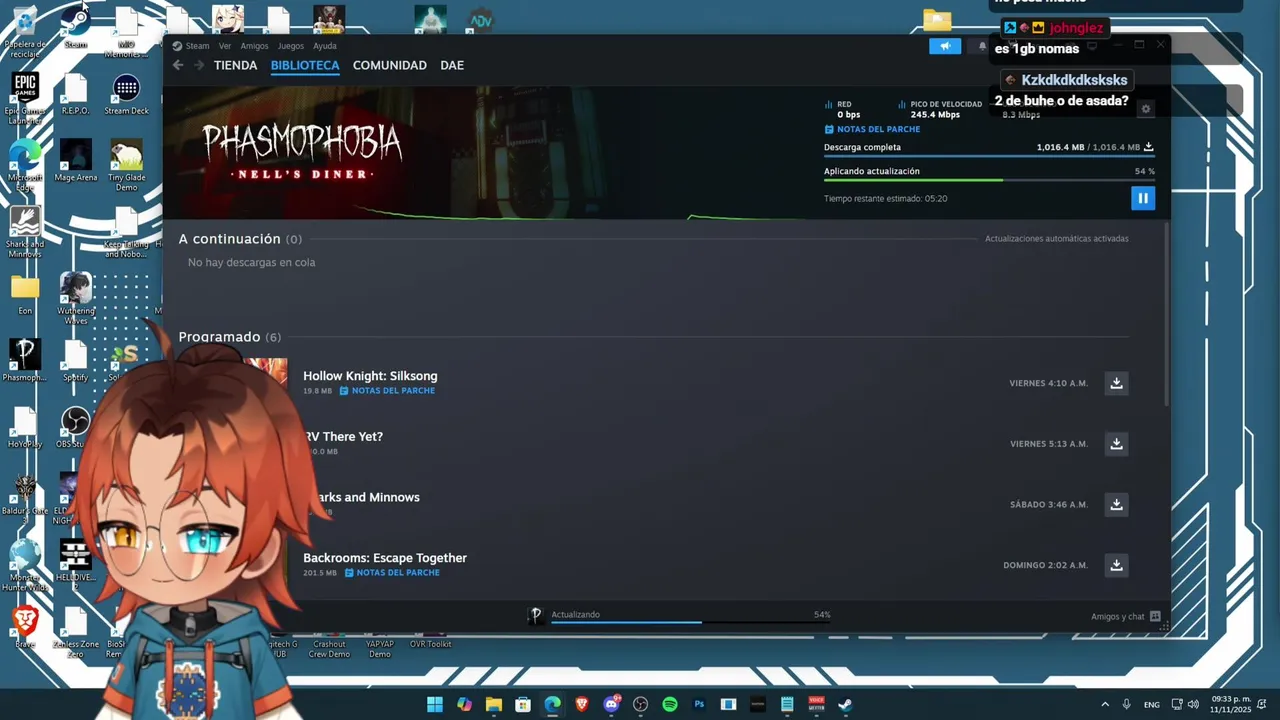Viewport: 1280px width, 720px height.
Task: Select Wuthering Waves desktop icon
Action: tap(76, 299)
